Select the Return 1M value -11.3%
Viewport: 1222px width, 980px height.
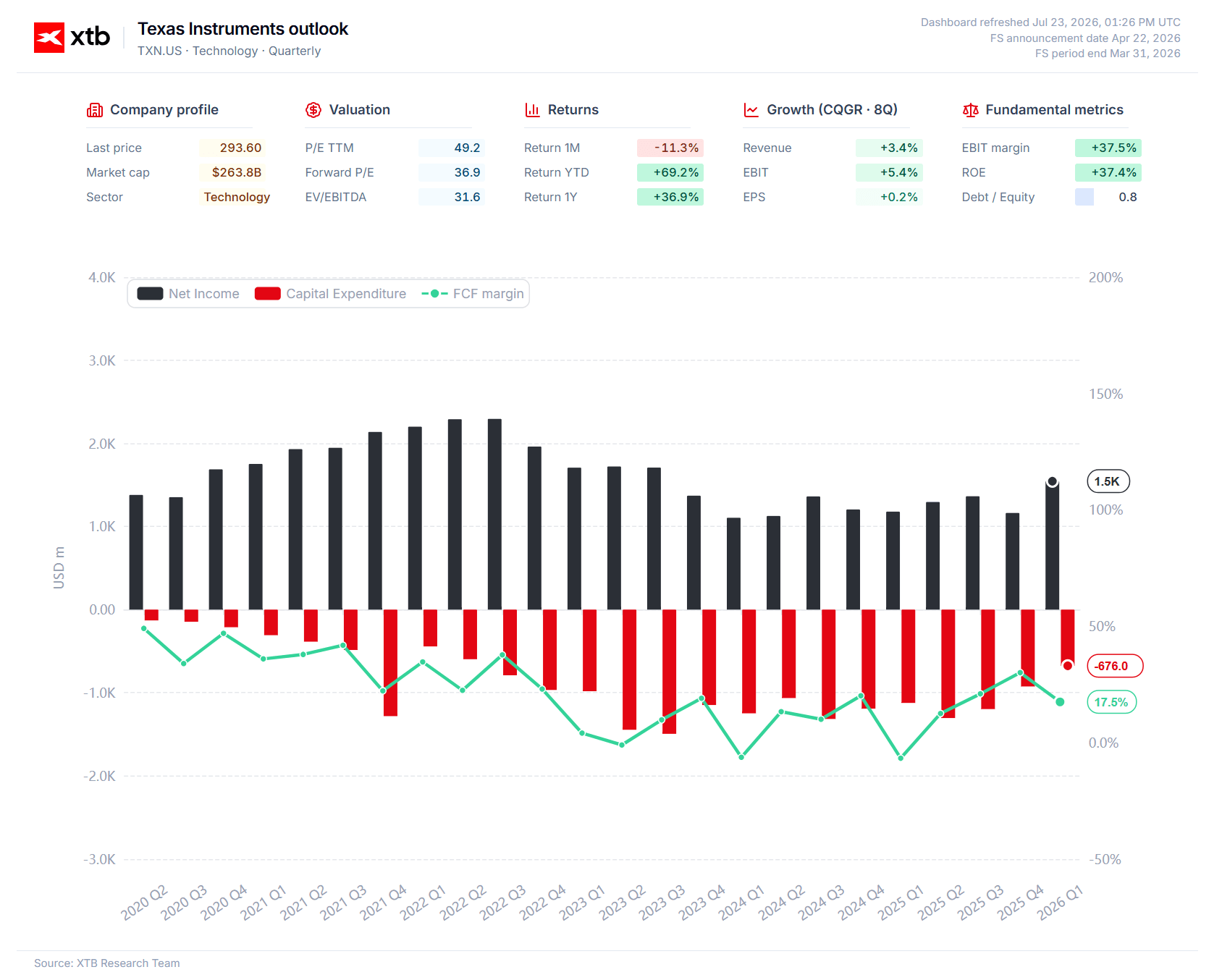pyautogui.click(x=670, y=148)
